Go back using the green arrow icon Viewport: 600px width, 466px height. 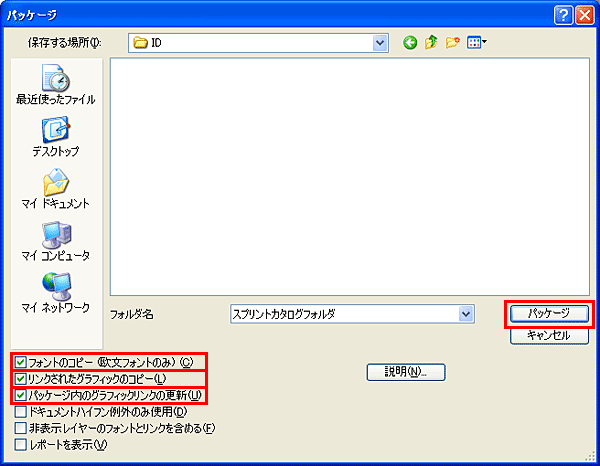point(410,42)
